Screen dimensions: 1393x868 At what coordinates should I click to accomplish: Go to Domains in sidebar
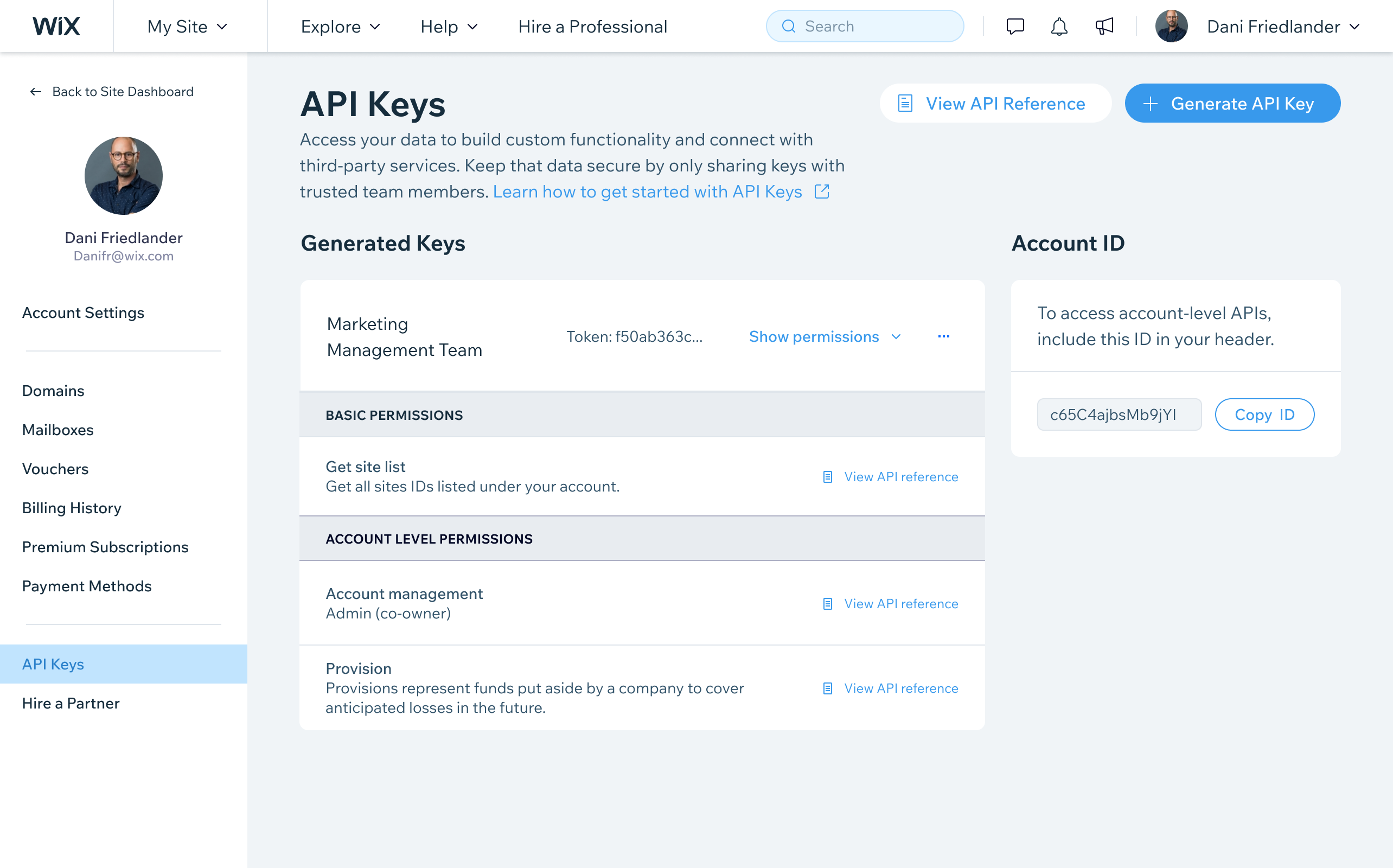(53, 391)
